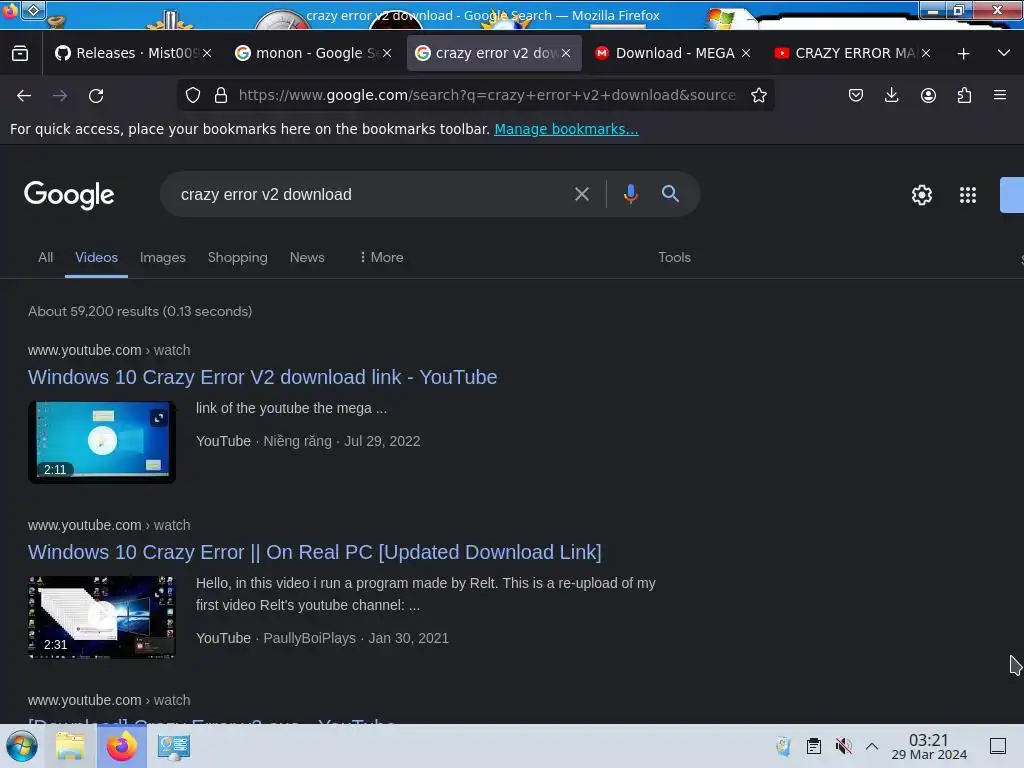The height and width of the screenshot is (768, 1024).
Task: Click Firefox taskbar button
Action: (121, 746)
